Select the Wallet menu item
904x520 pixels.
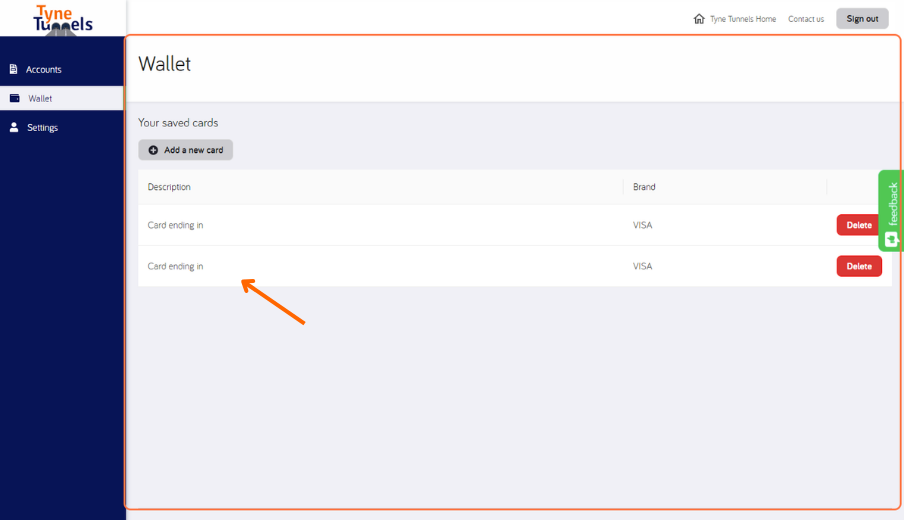point(62,98)
